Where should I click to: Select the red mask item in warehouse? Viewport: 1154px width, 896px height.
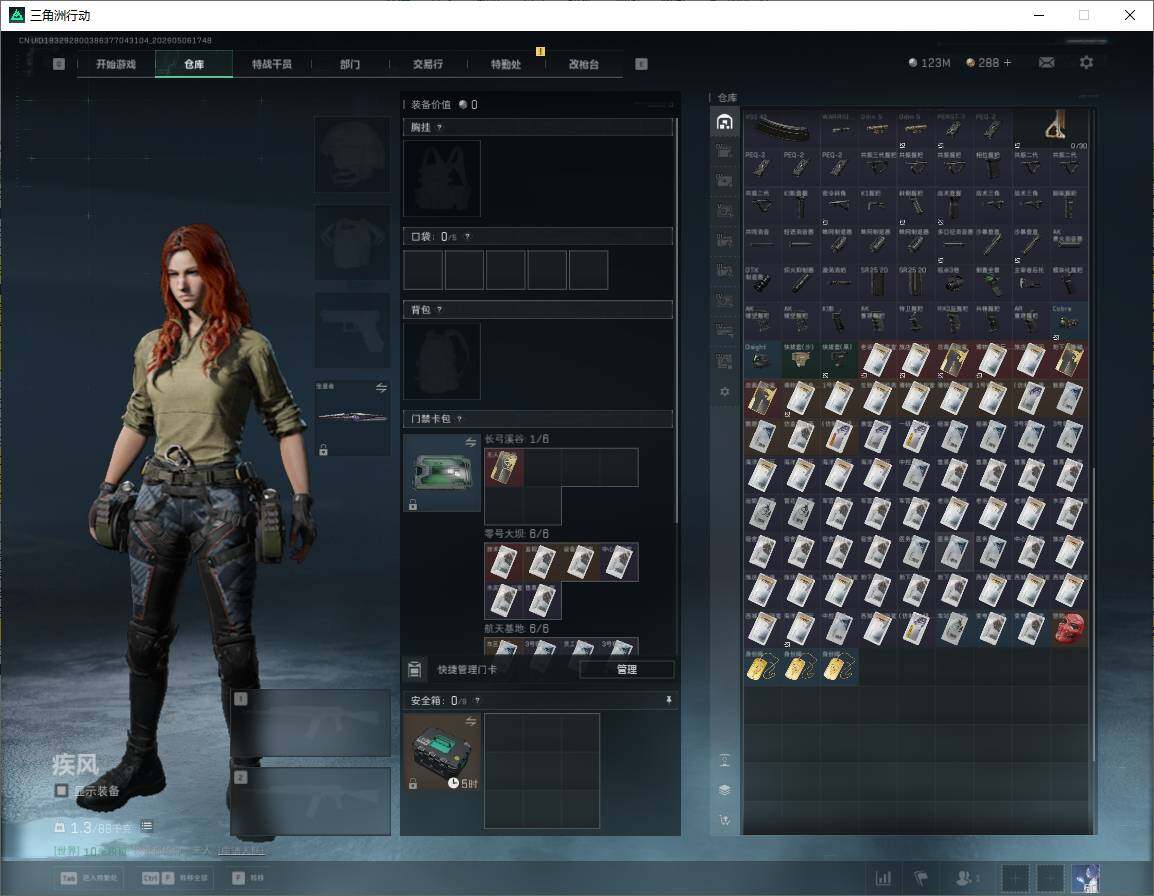pos(1068,628)
